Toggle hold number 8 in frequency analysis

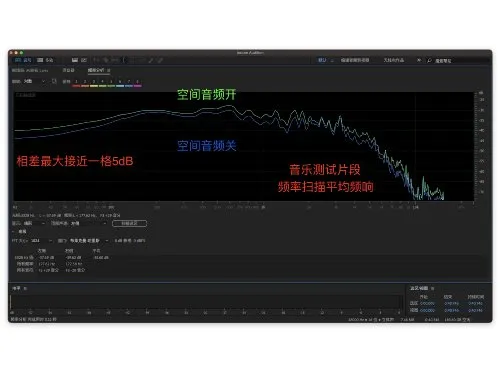137,82
